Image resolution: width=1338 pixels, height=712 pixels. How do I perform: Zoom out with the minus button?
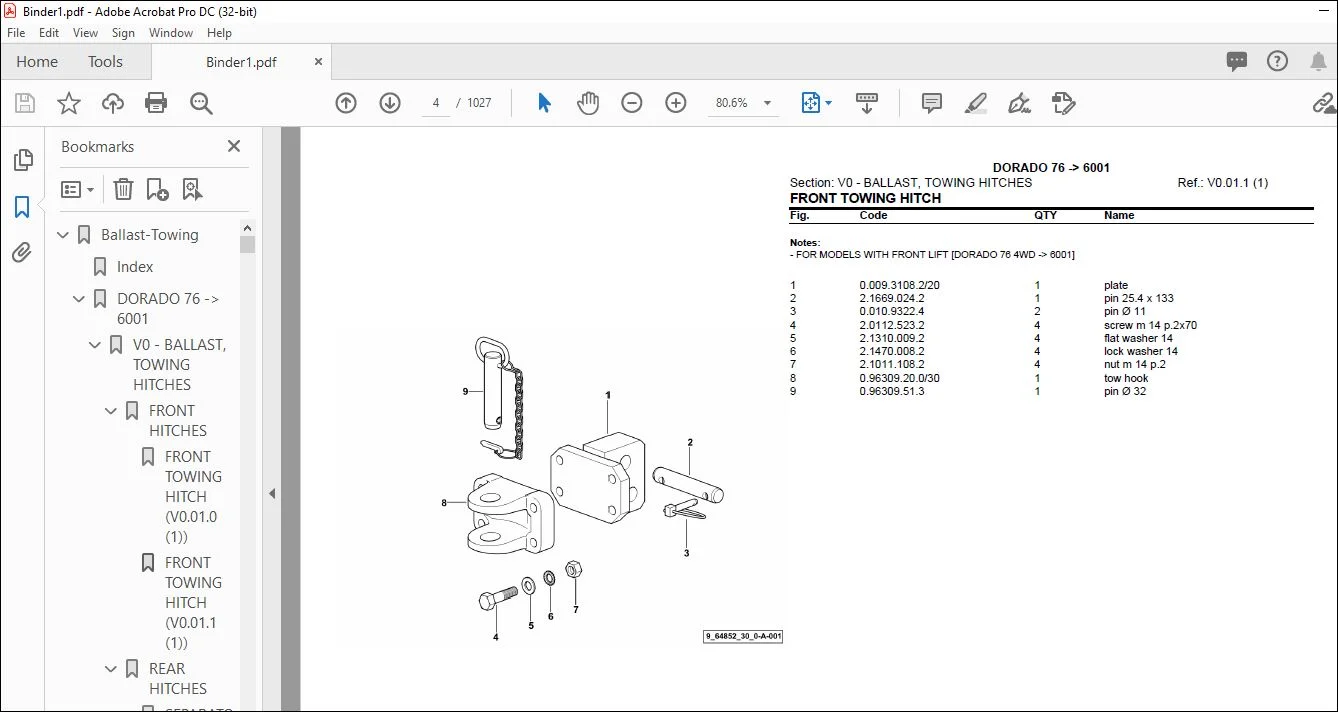[632, 103]
